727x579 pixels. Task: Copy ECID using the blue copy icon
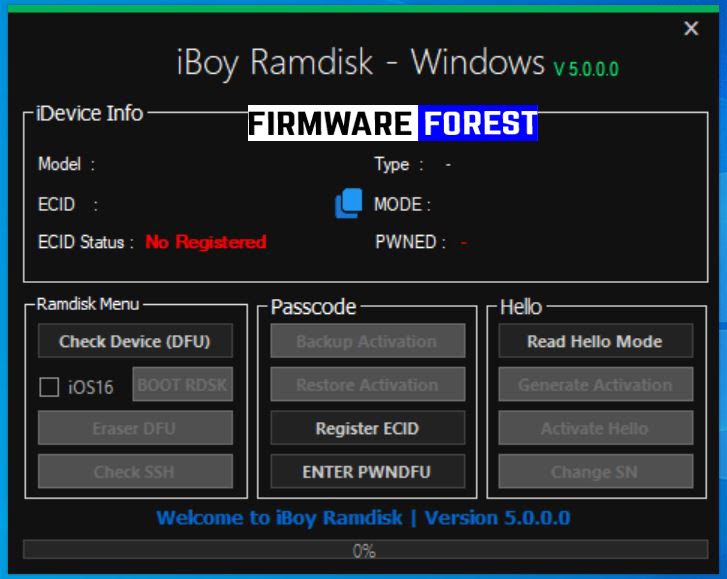coord(349,203)
